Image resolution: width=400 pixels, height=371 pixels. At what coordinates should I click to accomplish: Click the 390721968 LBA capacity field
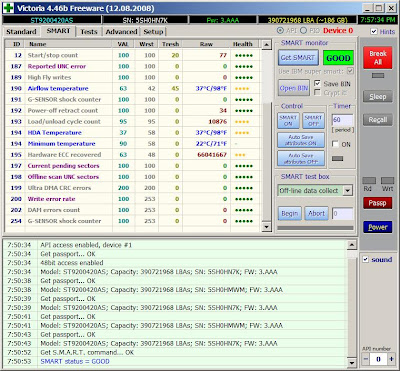(x=307, y=20)
